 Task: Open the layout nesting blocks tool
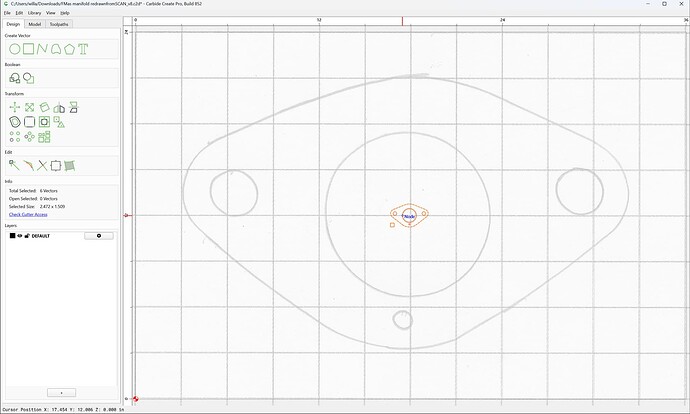tap(44, 137)
